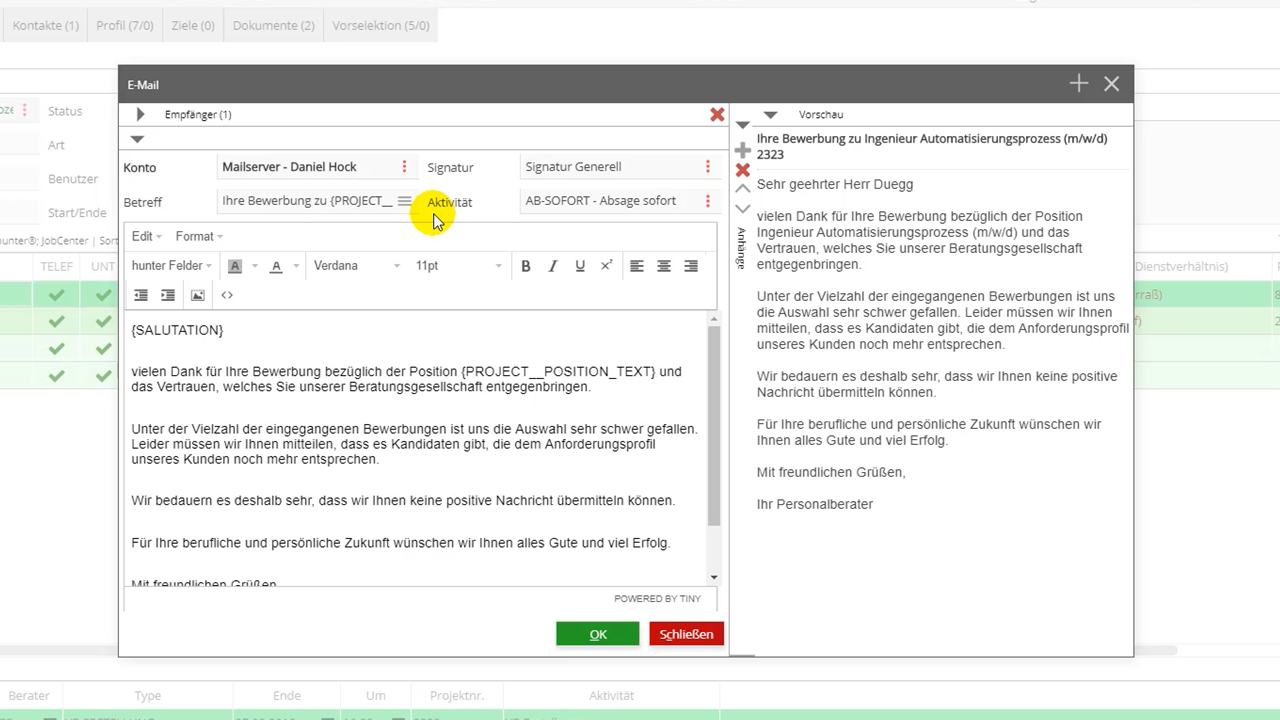Click the vertical Anhänge label

tap(741, 248)
